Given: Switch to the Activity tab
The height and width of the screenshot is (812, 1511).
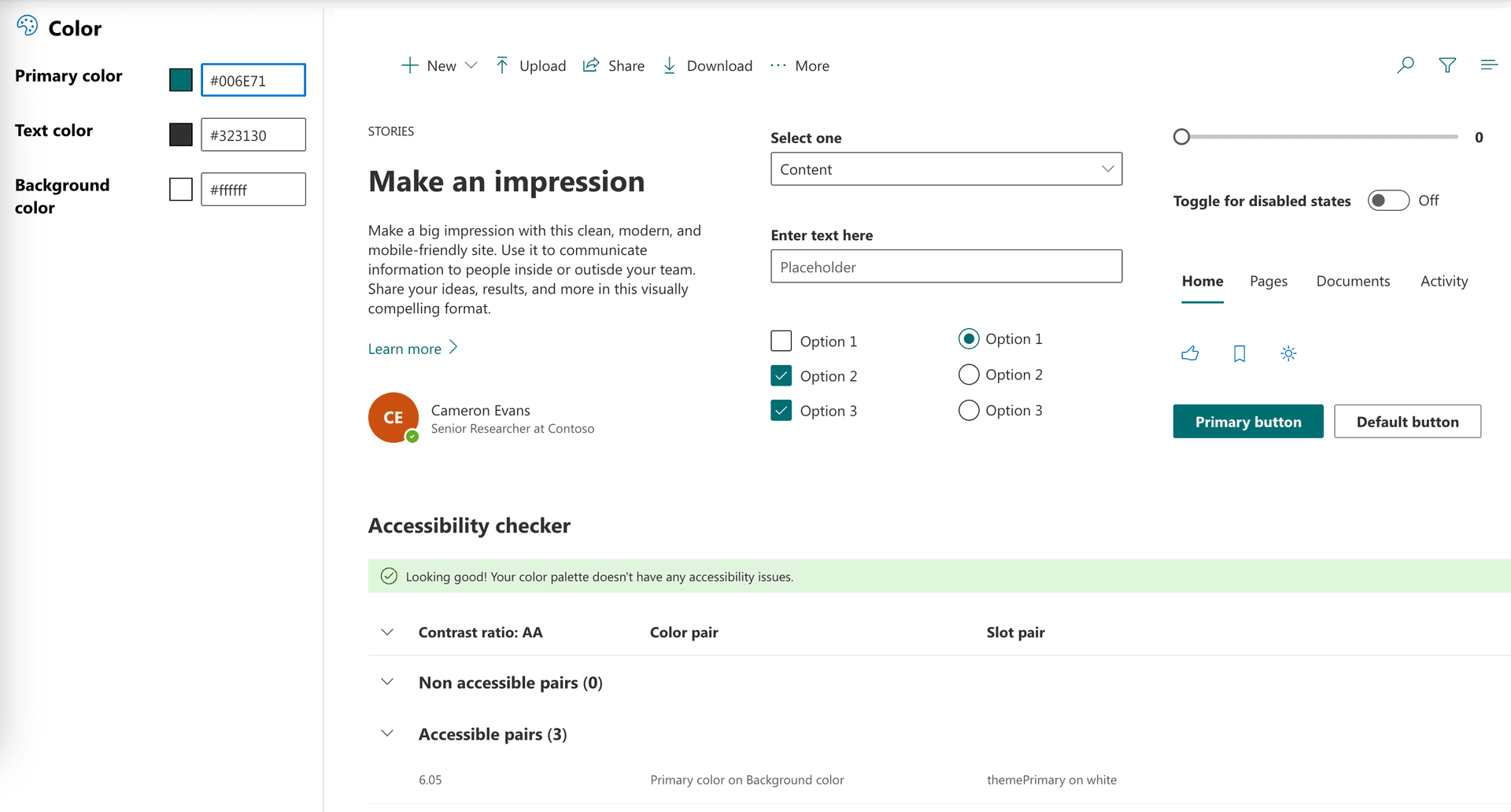Looking at the screenshot, I should [x=1444, y=281].
